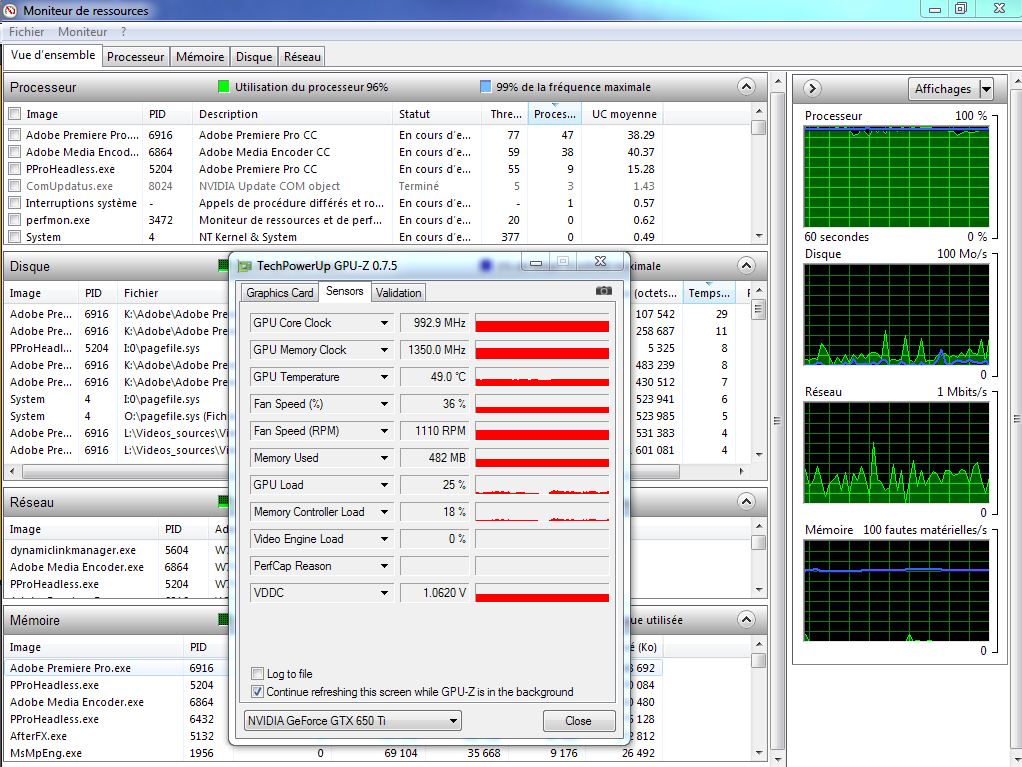Open the GPU Memory Clock sensor dropdown
This screenshot has width=1022, height=767.
coord(385,350)
